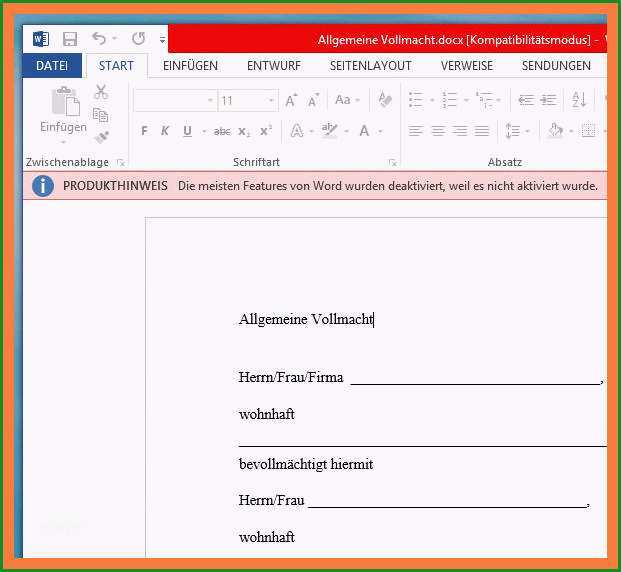Open the font color dropdown arrow
The height and width of the screenshot is (572, 621).
tap(380, 131)
